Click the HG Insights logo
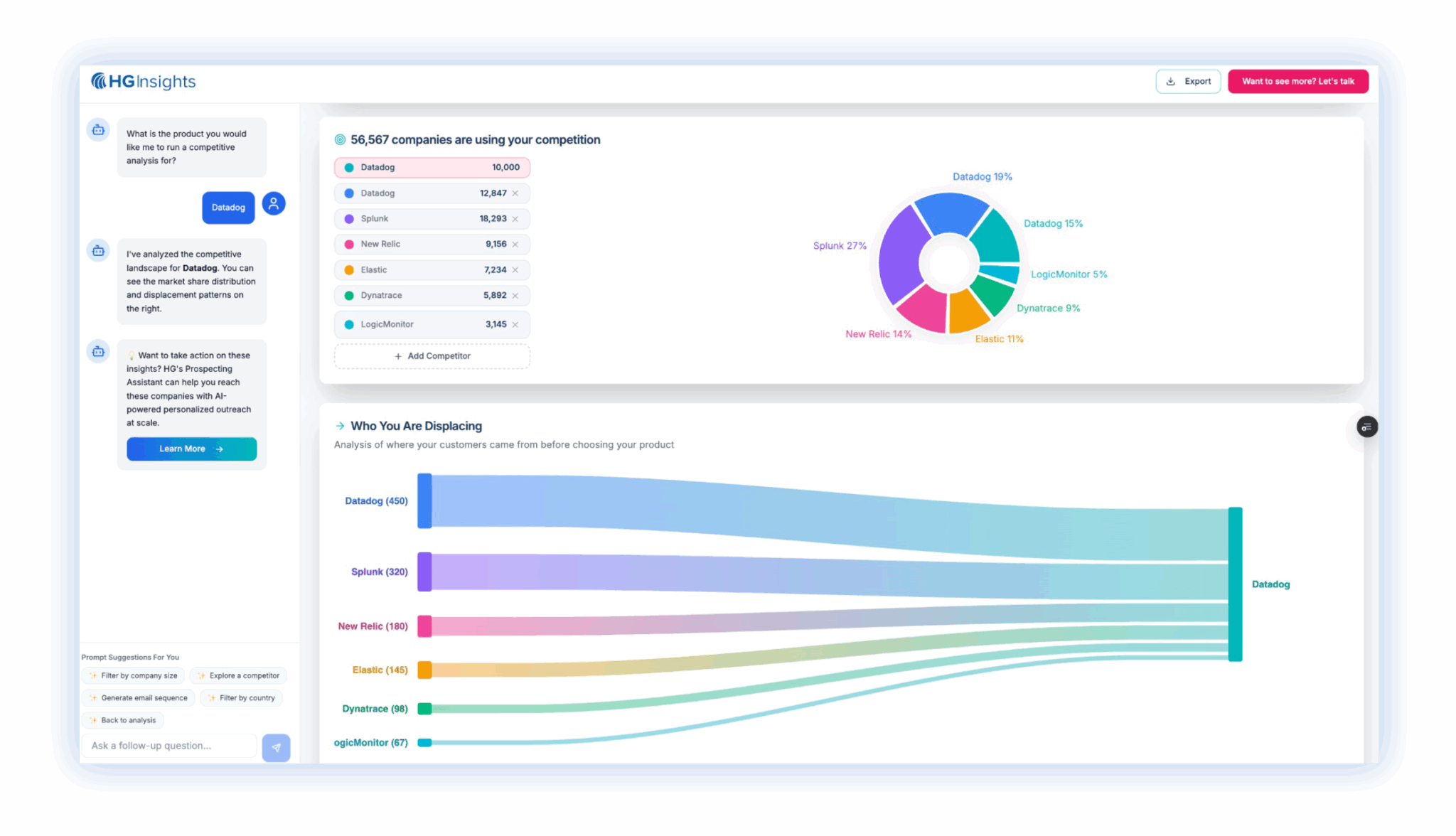 tap(144, 81)
